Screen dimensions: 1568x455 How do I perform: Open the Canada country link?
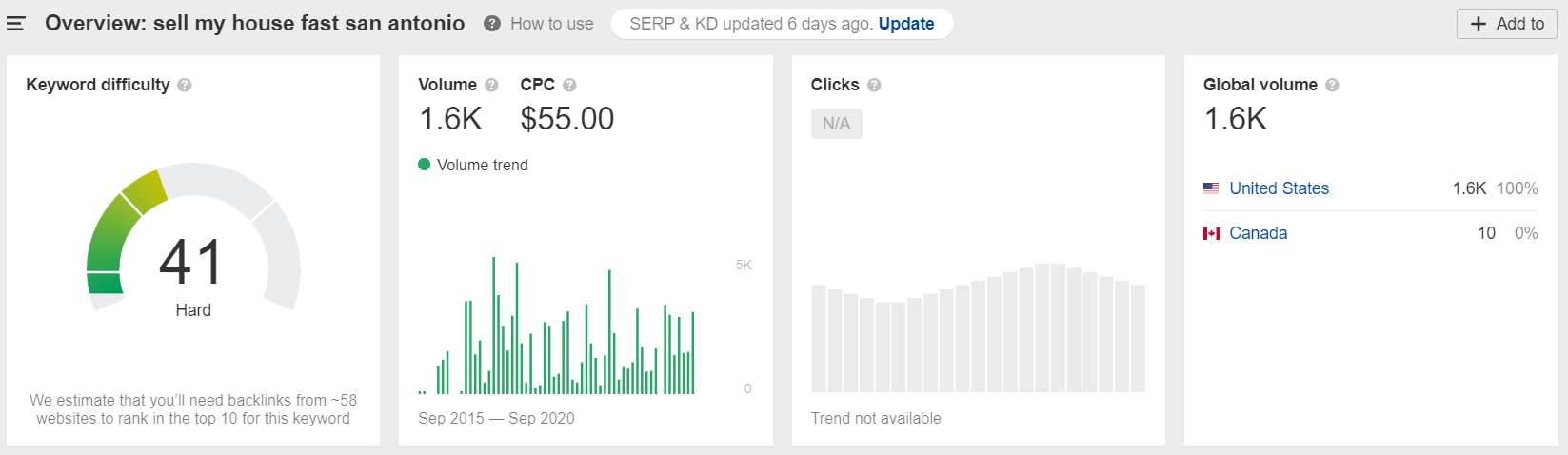[1258, 233]
